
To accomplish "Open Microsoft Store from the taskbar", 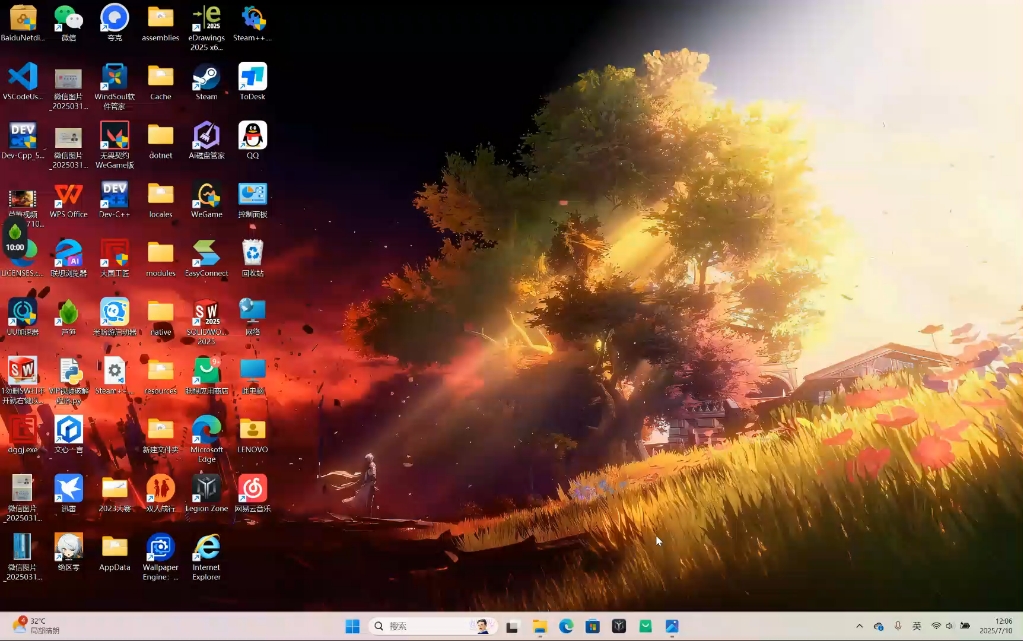I will pos(592,627).
